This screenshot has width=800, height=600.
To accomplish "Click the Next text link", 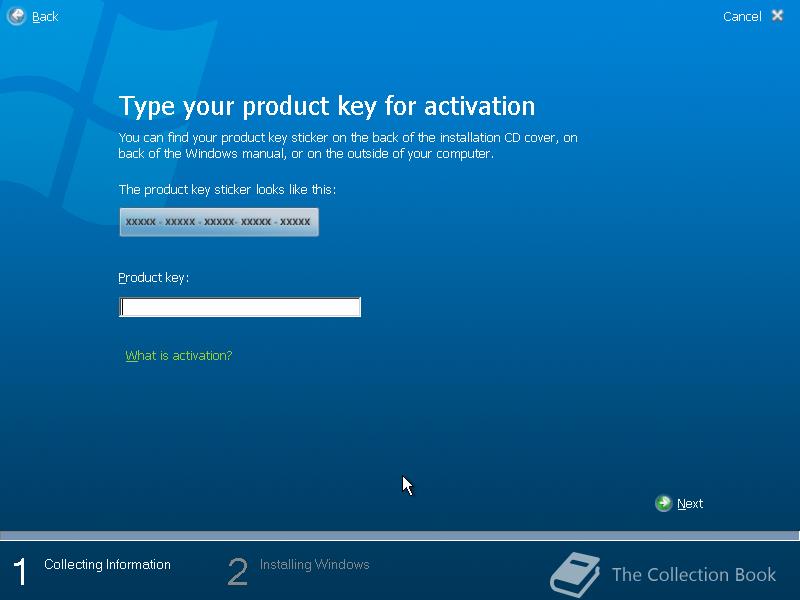I will point(690,504).
